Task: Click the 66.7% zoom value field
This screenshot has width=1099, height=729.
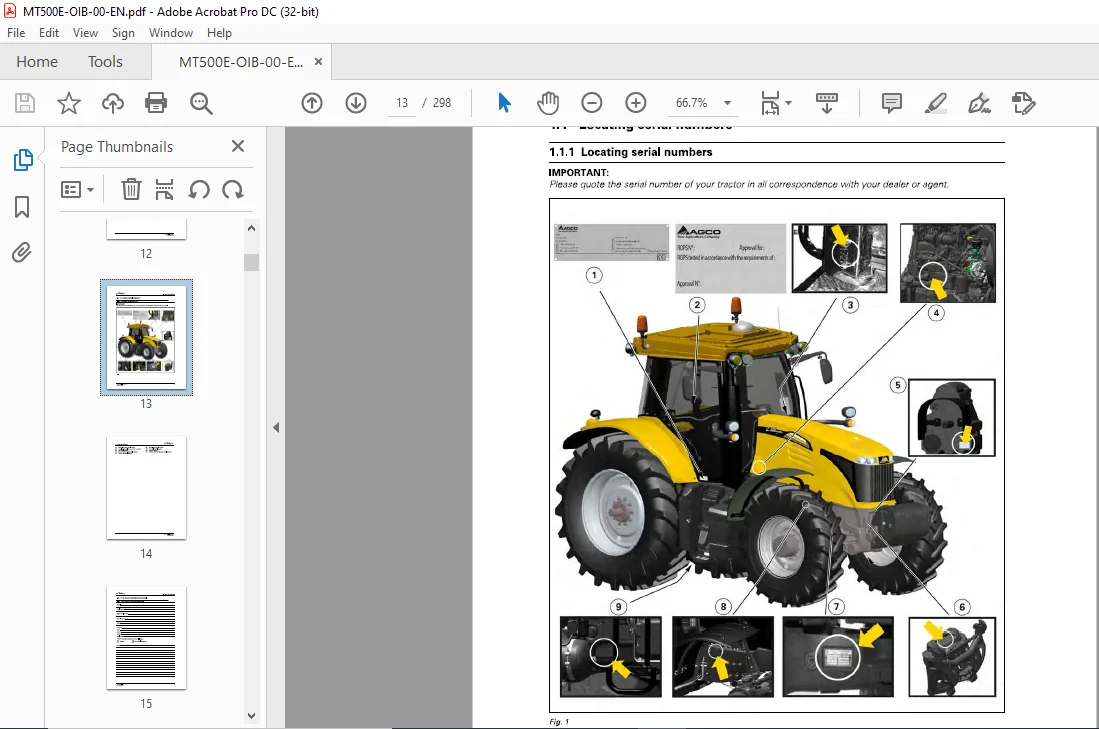Action: pyautogui.click(x=691, y=103)
